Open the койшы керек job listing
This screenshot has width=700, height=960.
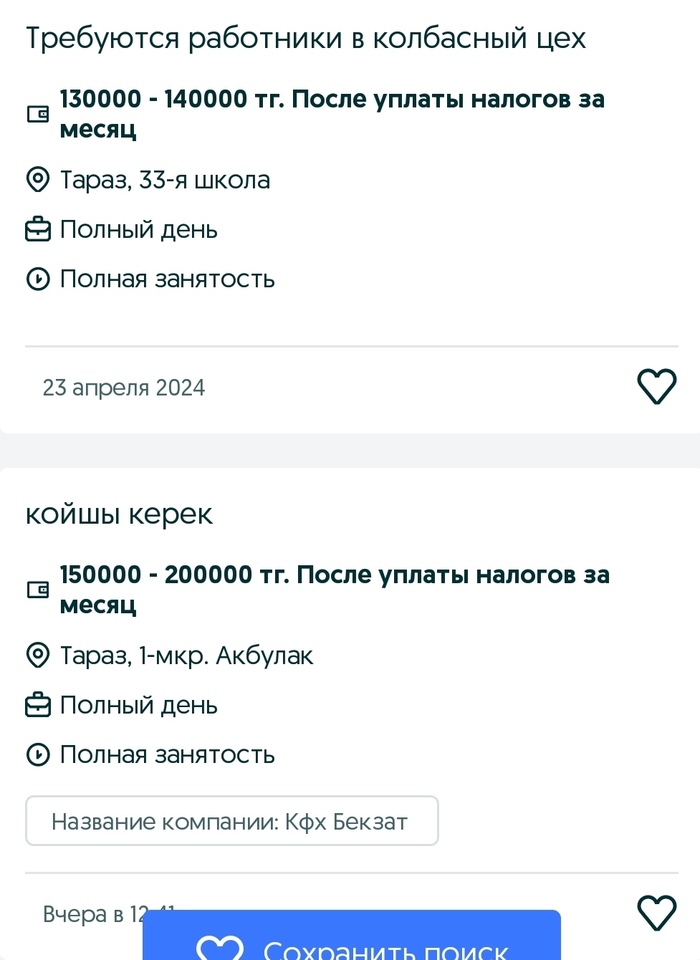(x=119, y=515)
